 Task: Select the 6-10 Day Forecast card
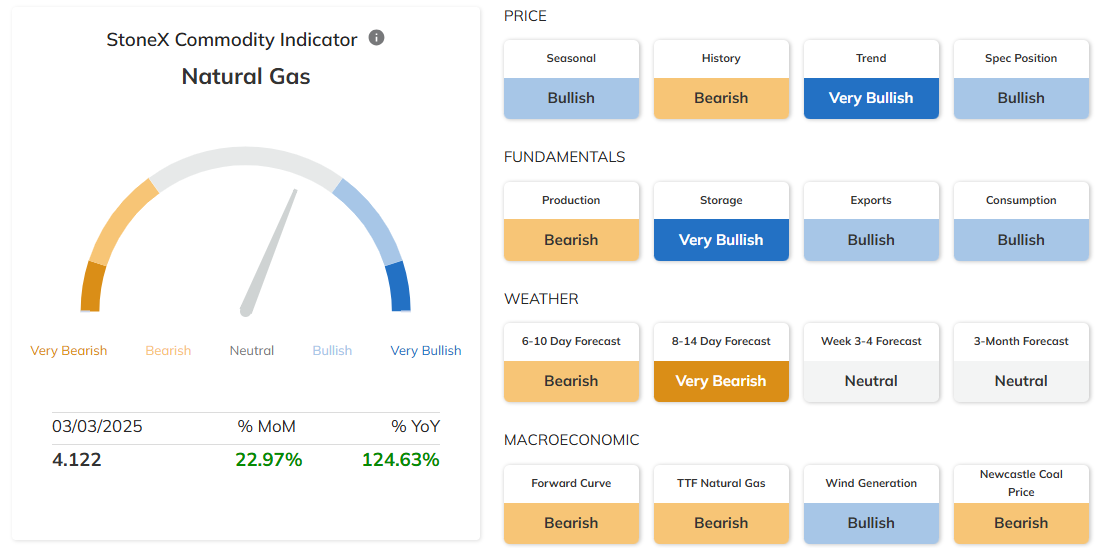(571, 362)
